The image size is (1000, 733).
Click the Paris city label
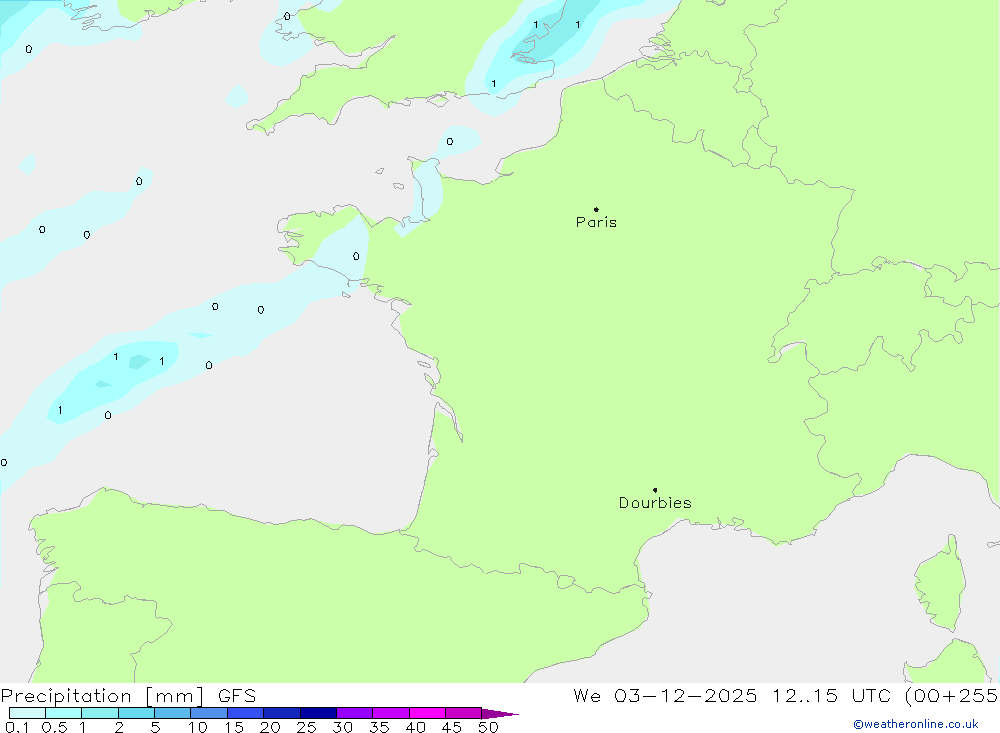(x=596, y=222)
